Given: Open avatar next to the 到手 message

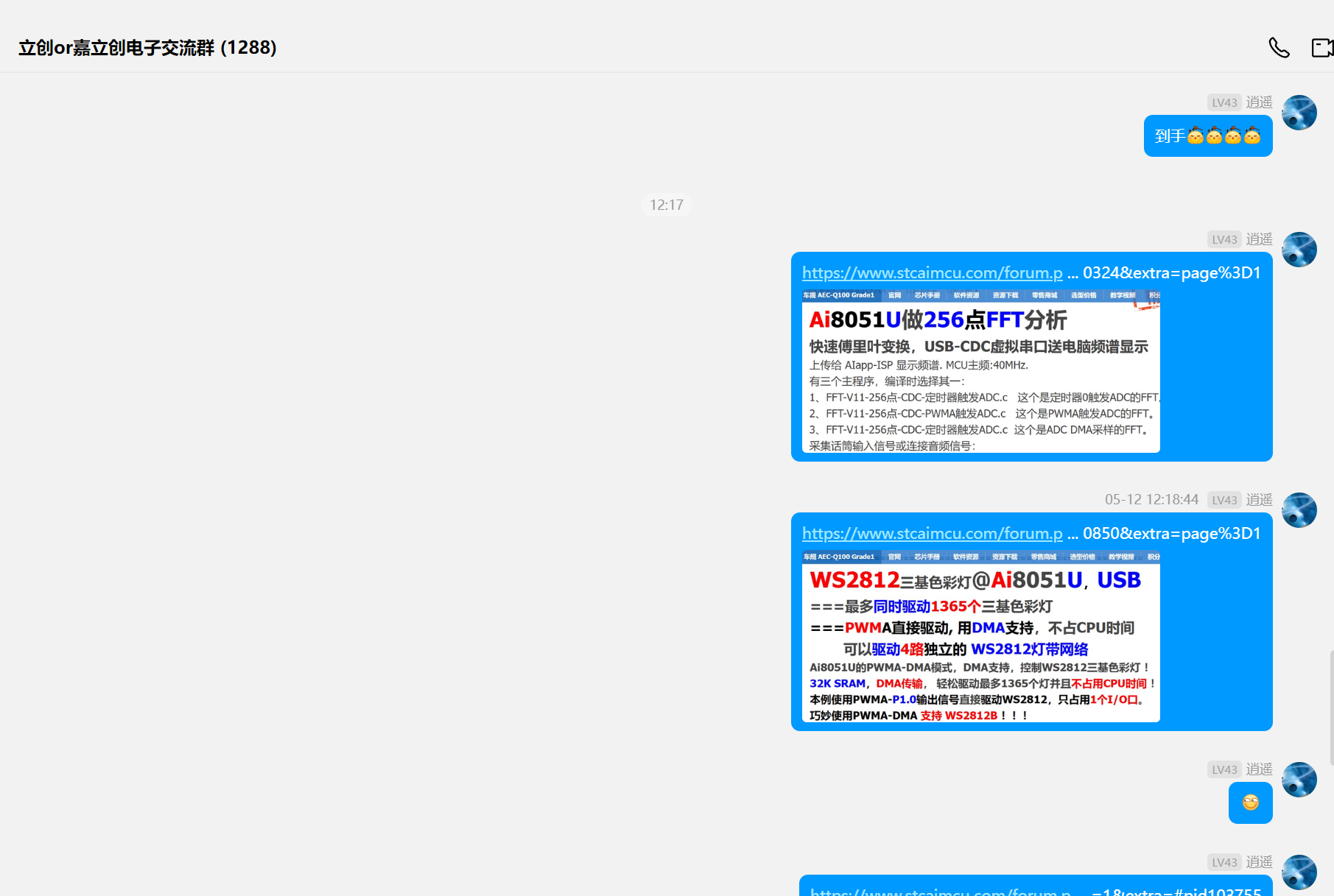Looking at the screenshot, I should click(x=1299, y=113).
